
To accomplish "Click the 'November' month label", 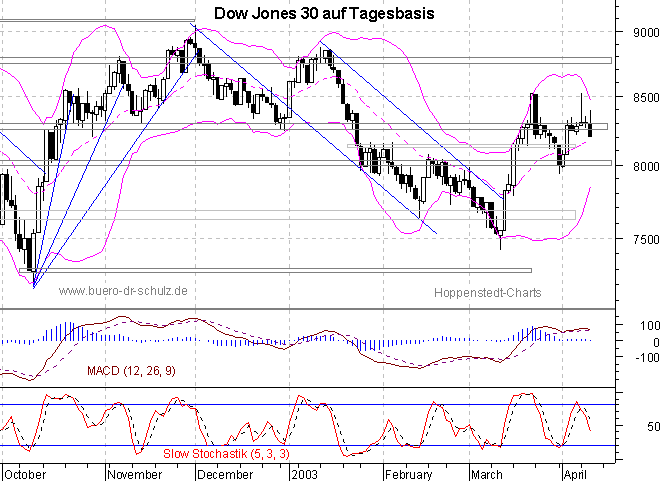I will coord(135,474).
